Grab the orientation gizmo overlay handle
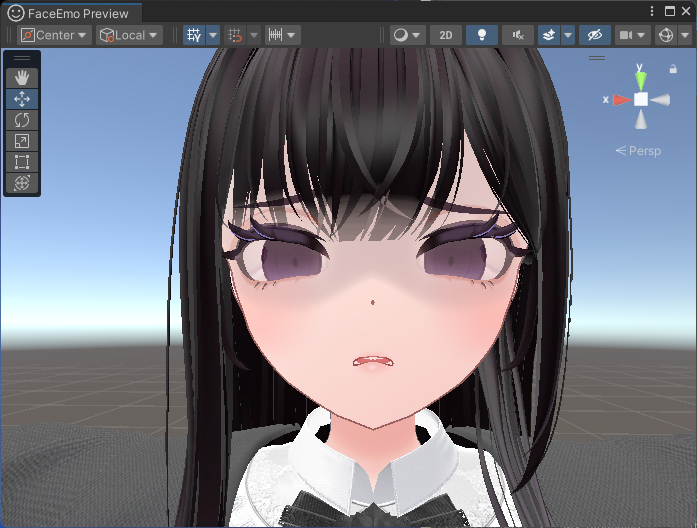Image resolution: width=697 pixels, height=528 pixels. (x=597, y=58)
